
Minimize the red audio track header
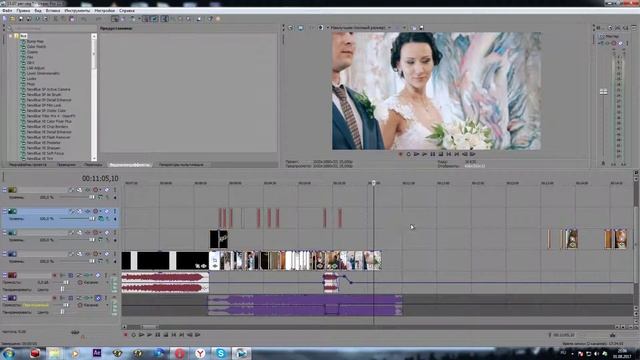coord(4,275)
